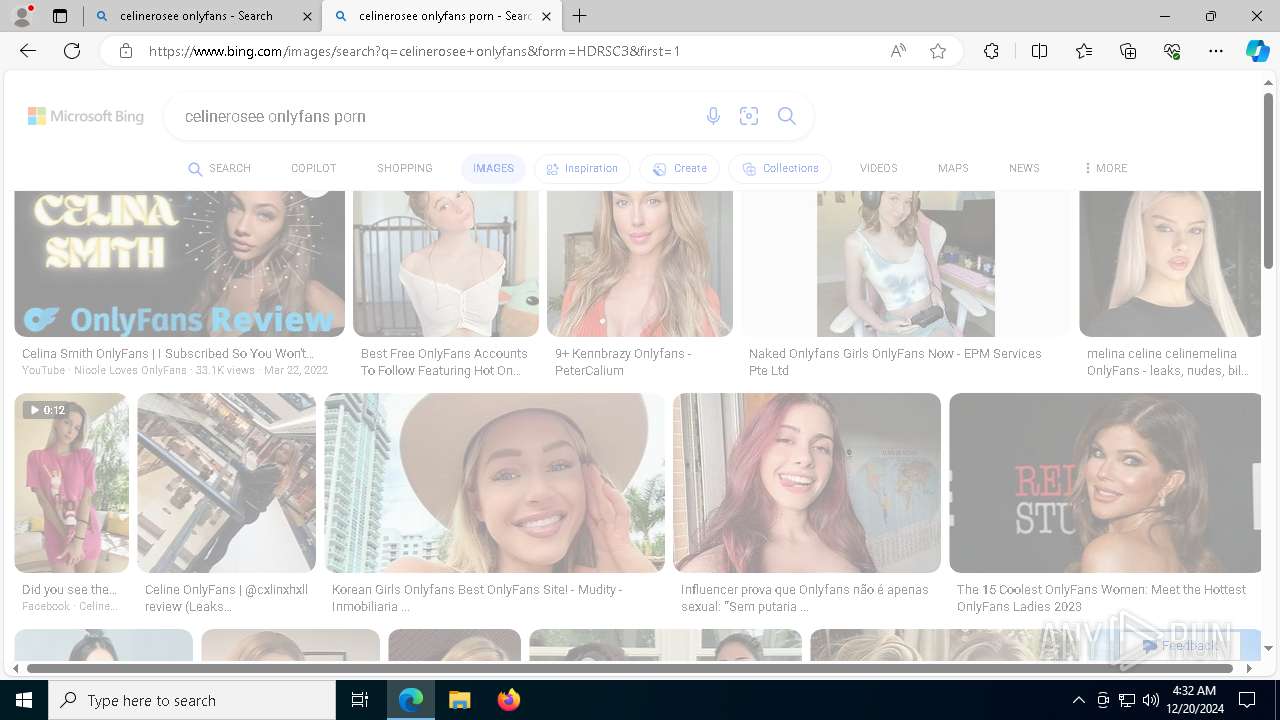Open SEARCH results tab
The width and height of the screenshot is (1280, 720).
click(x=220, y=168)
